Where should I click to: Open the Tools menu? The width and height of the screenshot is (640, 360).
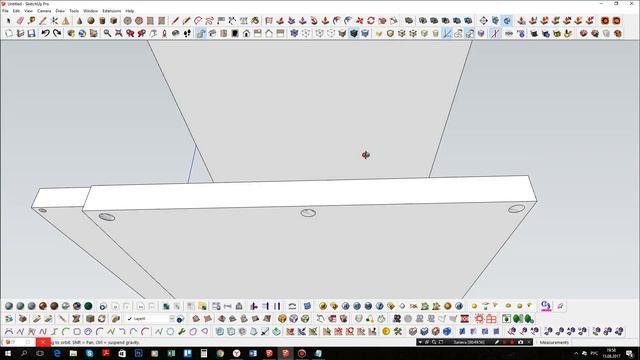pyautogui.click(x=74, y=11)
